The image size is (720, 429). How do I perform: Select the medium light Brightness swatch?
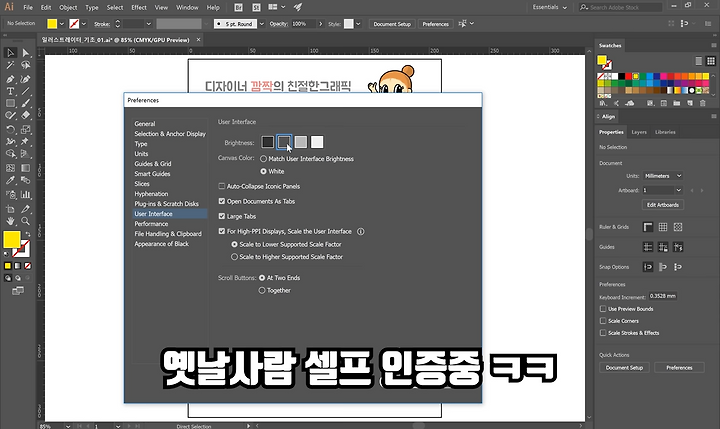coord(301,142)
